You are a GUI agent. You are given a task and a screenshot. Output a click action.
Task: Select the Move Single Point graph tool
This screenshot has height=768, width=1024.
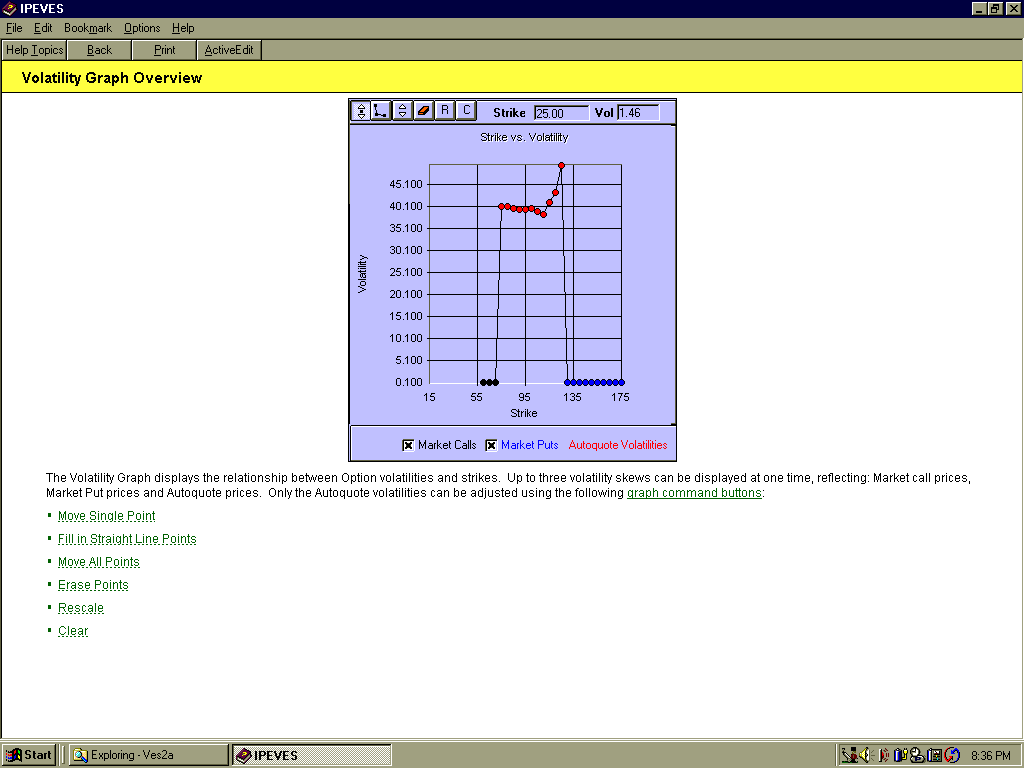361,110
